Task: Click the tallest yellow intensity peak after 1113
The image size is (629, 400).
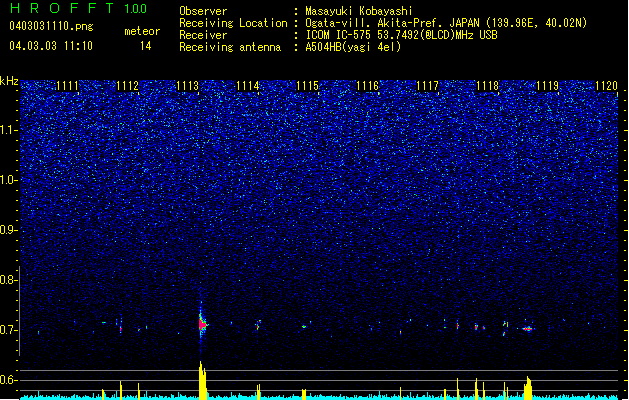Action: coord(203,380)
